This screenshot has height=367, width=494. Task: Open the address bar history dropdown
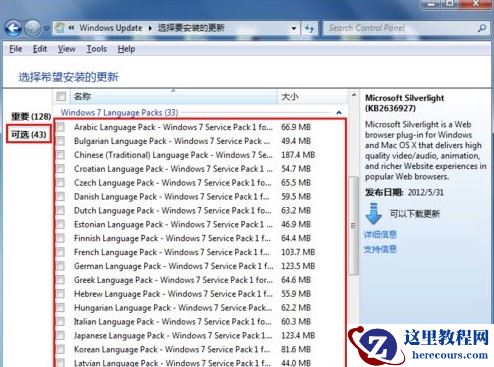point(294,28)
